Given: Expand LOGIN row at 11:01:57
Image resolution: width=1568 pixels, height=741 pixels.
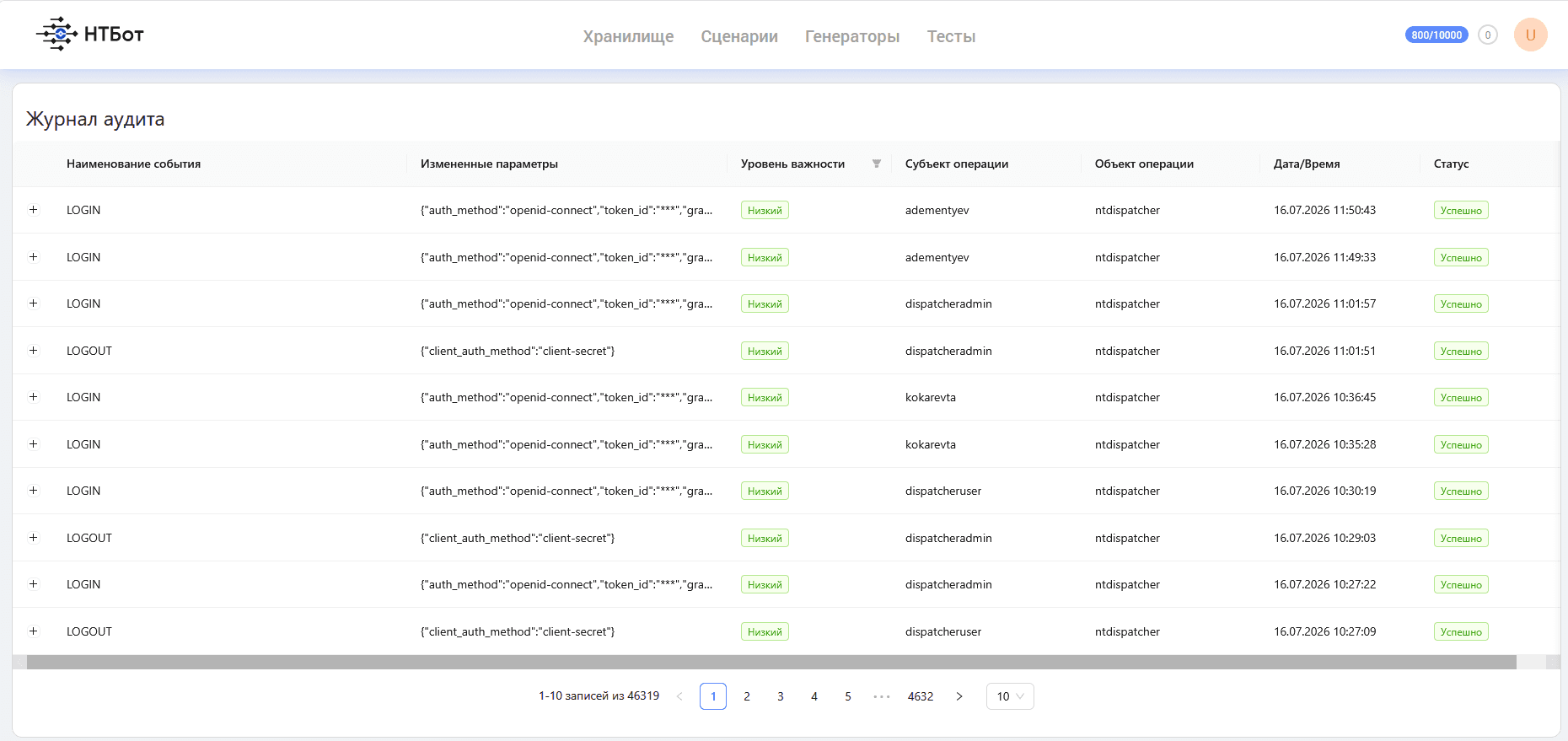Looking at the screenshot, I should [x=34, y=303].
